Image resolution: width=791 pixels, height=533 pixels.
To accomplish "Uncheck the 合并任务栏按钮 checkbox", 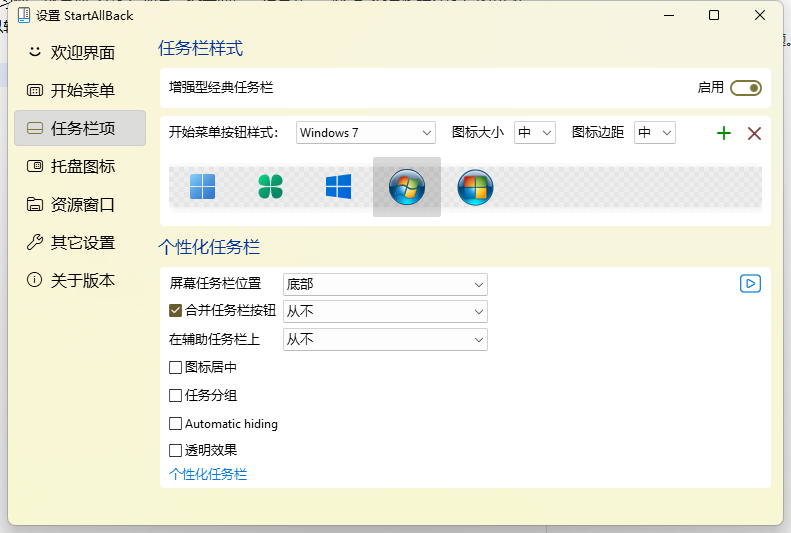I will click(176, 311).
